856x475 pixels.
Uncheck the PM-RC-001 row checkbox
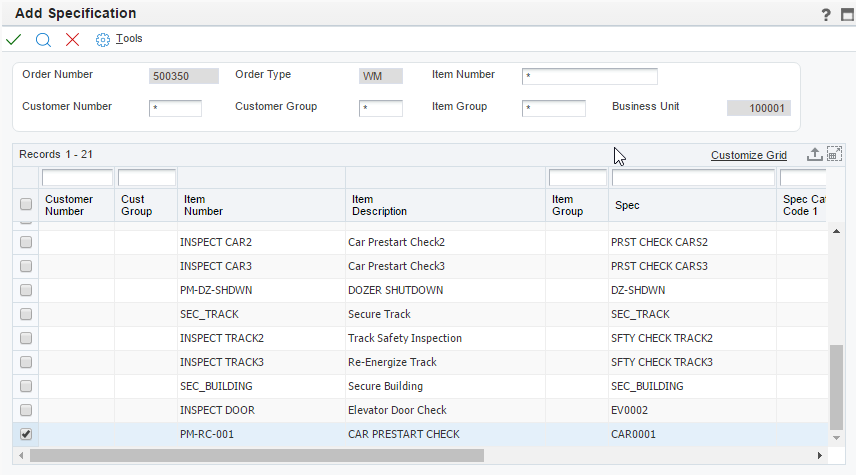pos(26,434)
